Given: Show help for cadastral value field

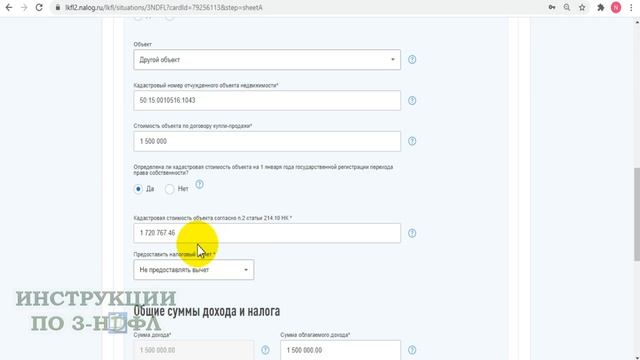Looking at the screenshot, I should pos(412,233).
